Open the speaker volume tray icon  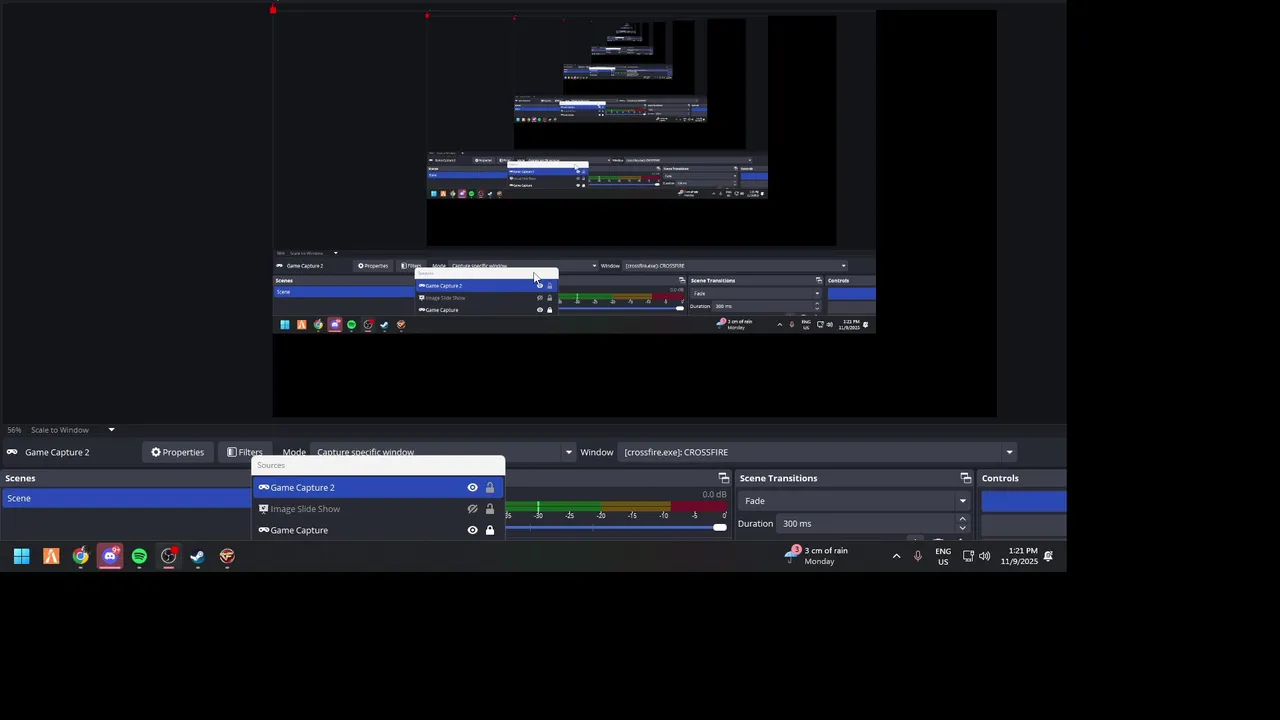pyautogui.click(x=985, y=556)
